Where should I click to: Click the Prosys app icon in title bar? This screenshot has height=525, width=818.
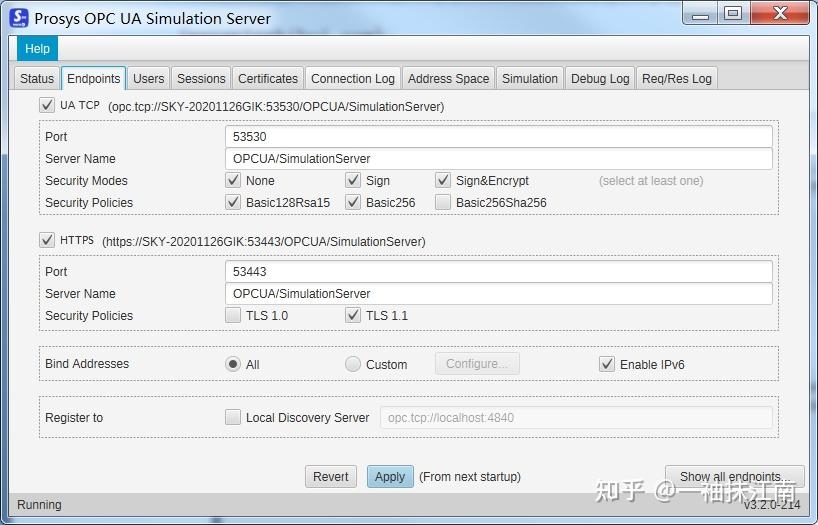[x=19, y=17]
